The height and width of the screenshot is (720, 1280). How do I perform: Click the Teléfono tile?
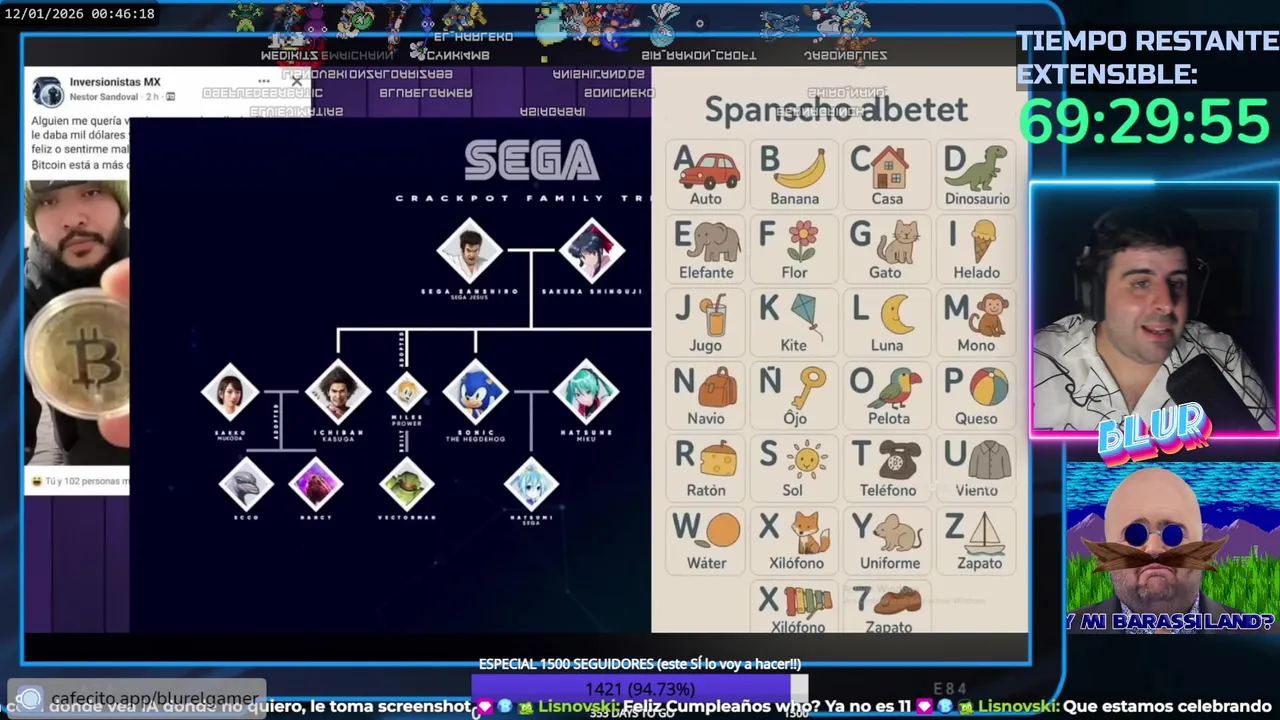click(x=888, y=467)
